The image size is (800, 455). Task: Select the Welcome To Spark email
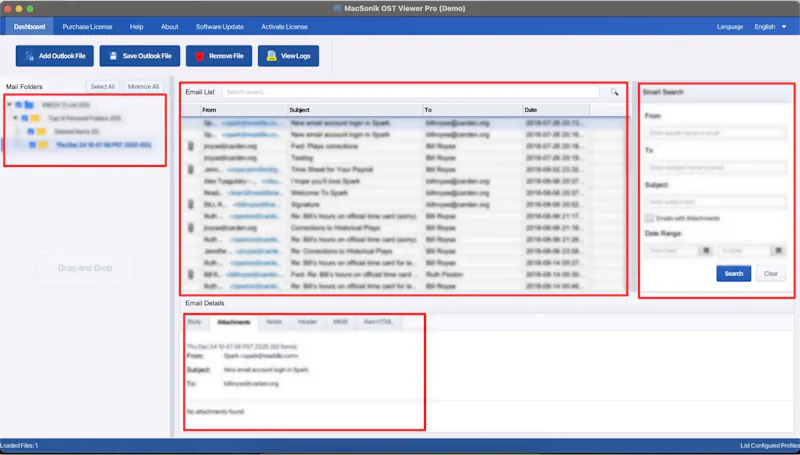click(403, 193)
